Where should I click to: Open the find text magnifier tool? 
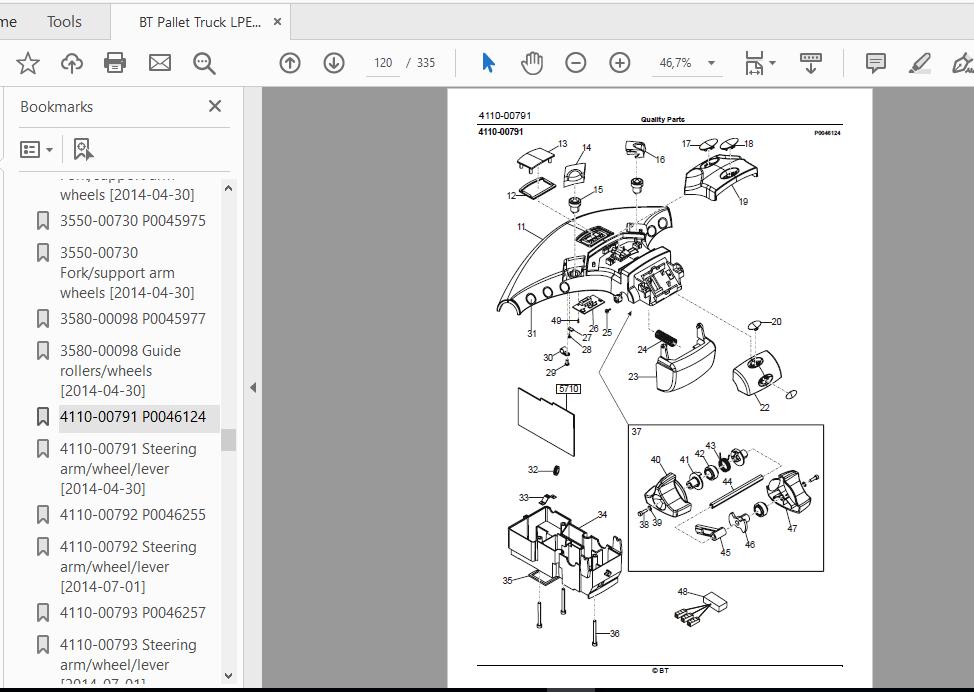tap(204, 63)
